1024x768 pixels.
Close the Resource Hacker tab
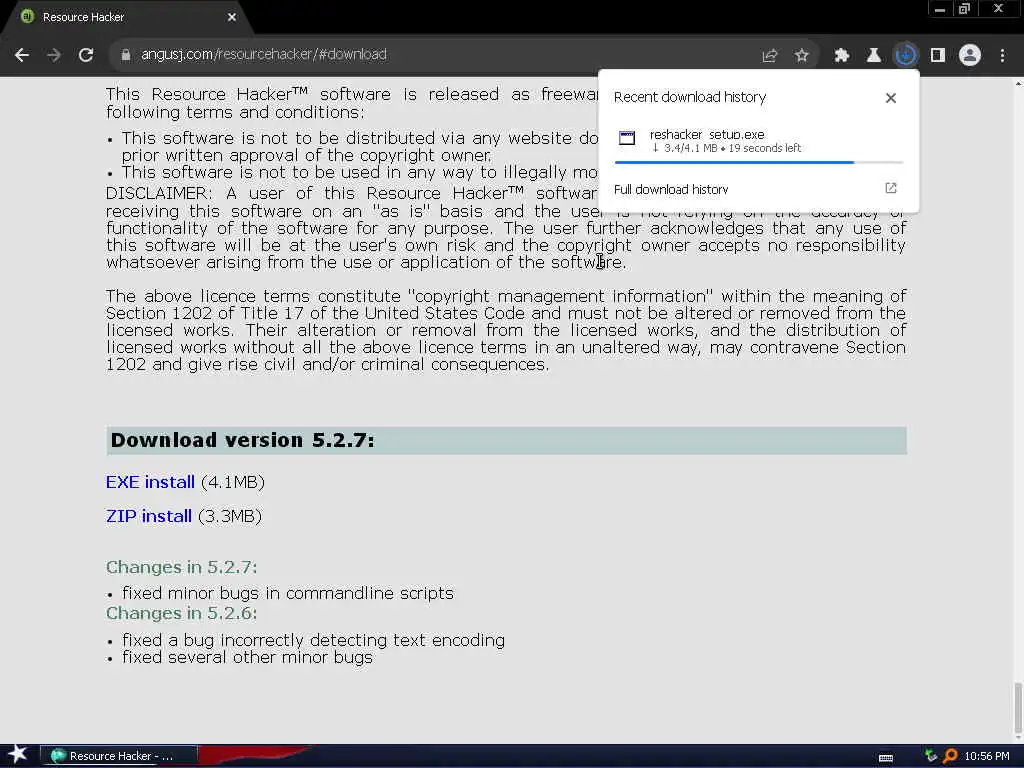click(x=232, y=17)
